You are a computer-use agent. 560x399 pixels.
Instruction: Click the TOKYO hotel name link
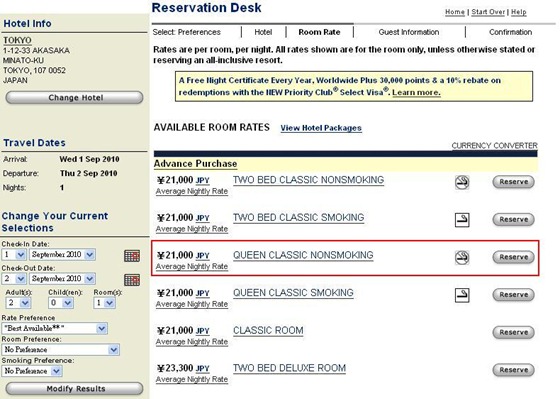point(17,40)
